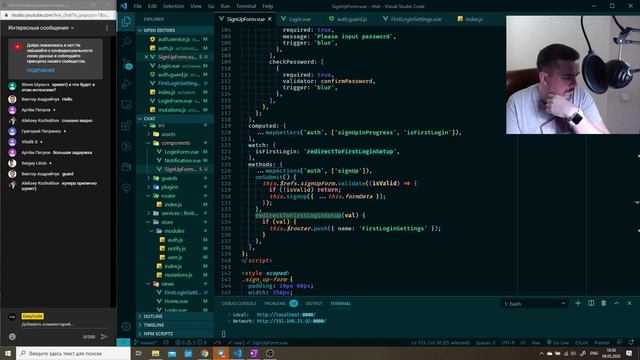Open the Extensions view in activity bar
The width and height of the screenshot is (640, 360).
click(127, 126)
